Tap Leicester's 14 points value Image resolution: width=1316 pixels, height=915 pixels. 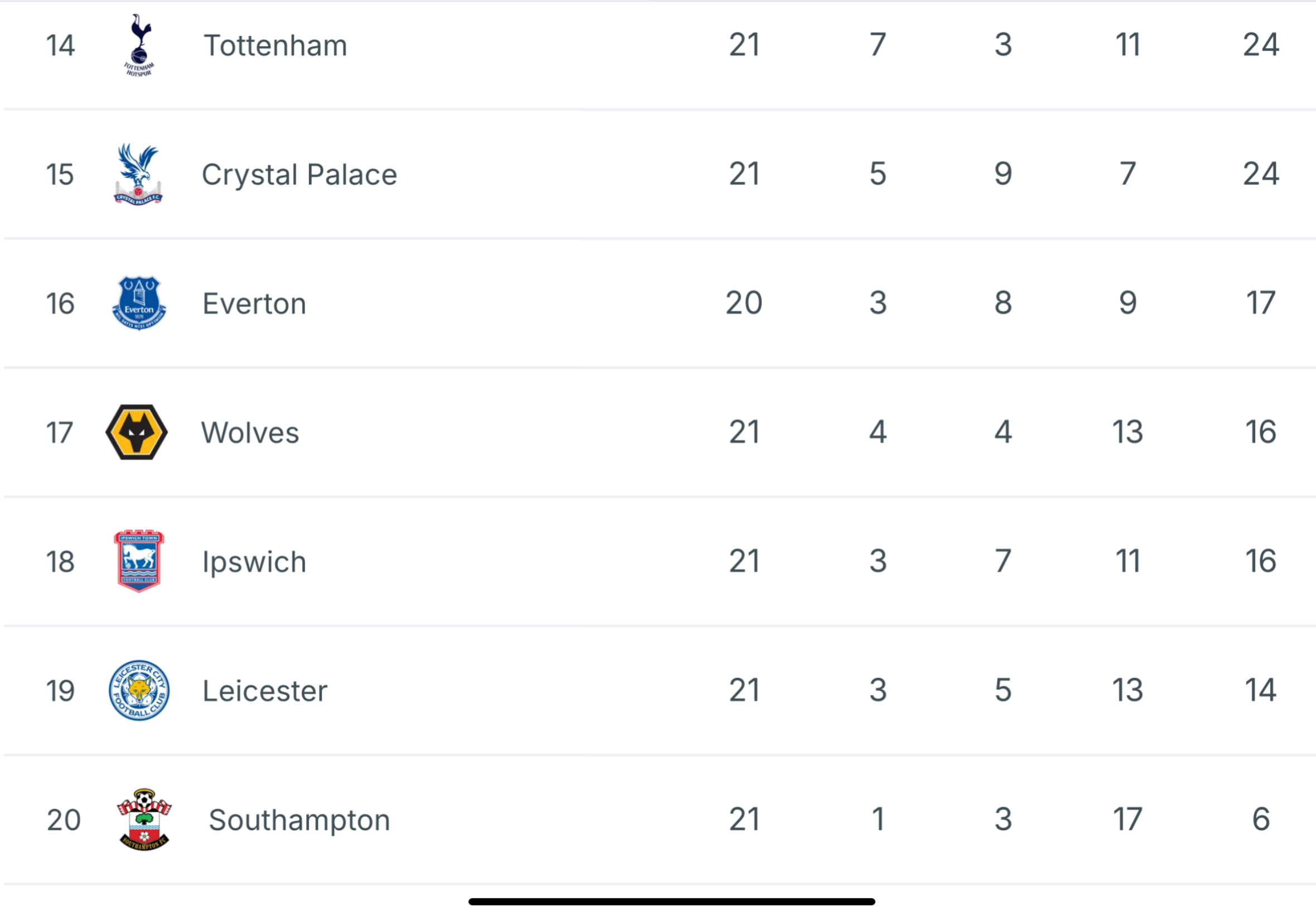point(1261,690)
